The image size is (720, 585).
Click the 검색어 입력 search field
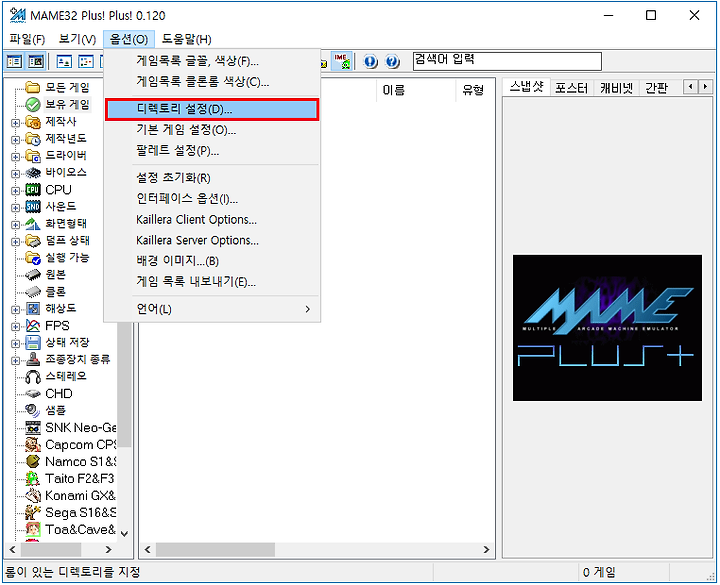click(x=507, y=61)
